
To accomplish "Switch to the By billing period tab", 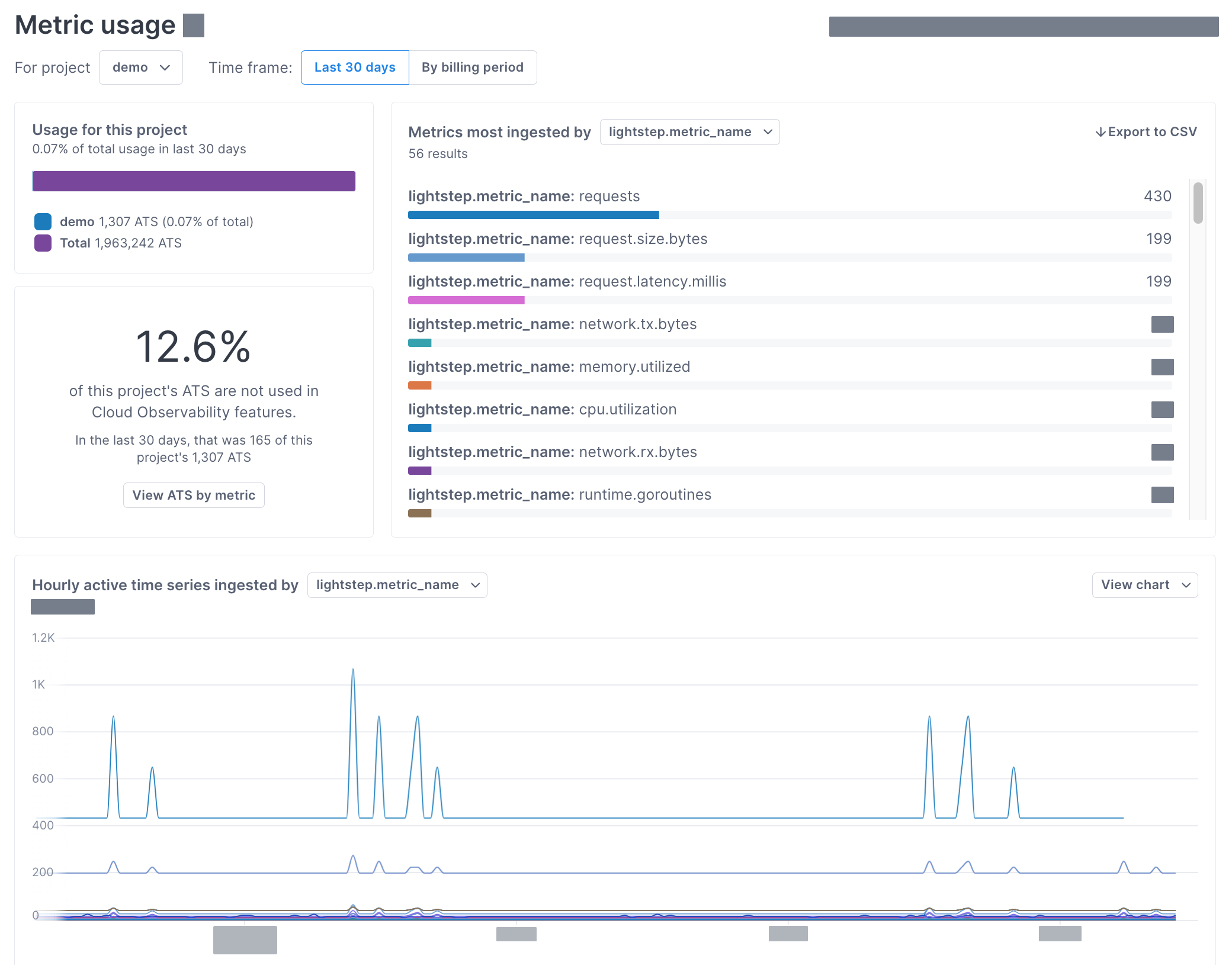I will (x=472, y=67).
